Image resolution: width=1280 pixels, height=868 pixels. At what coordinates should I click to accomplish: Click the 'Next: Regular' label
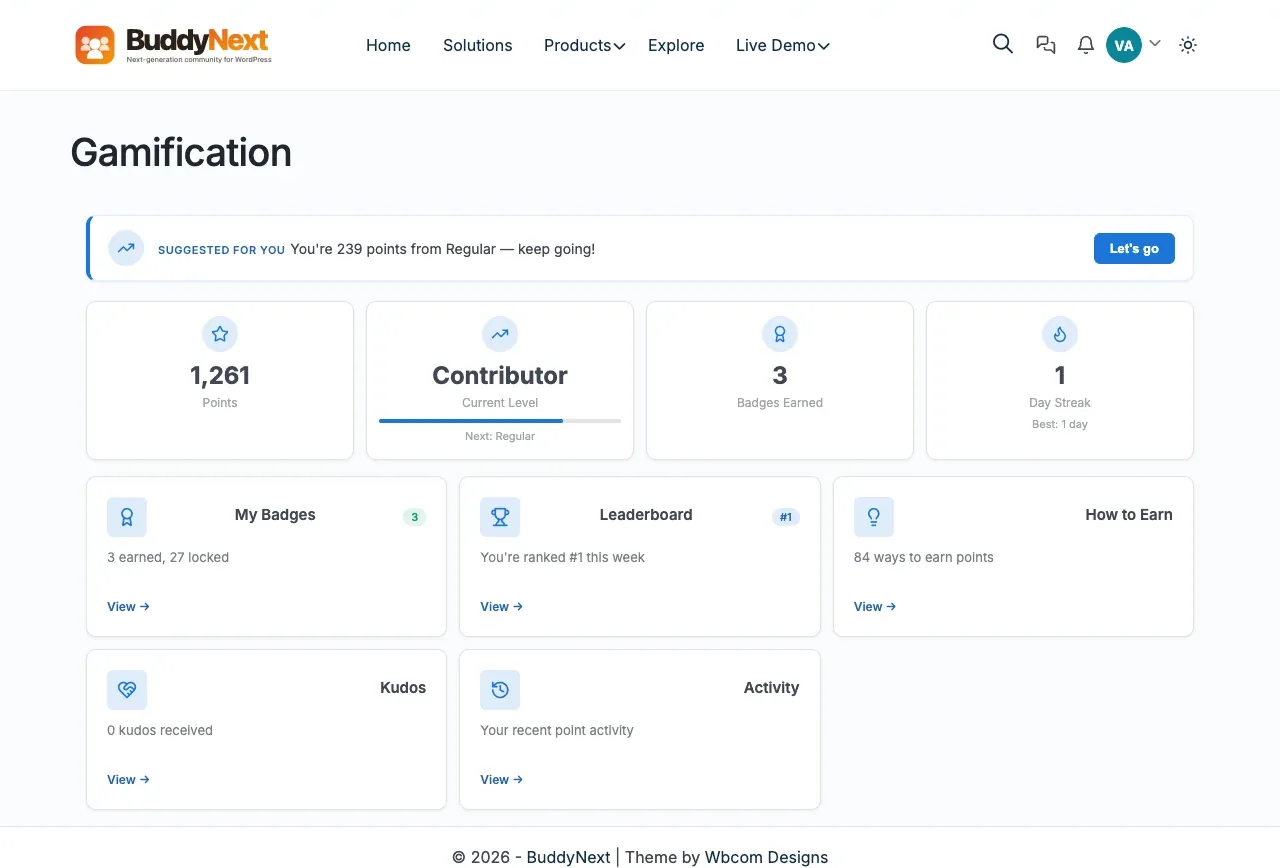coord(500,437)
